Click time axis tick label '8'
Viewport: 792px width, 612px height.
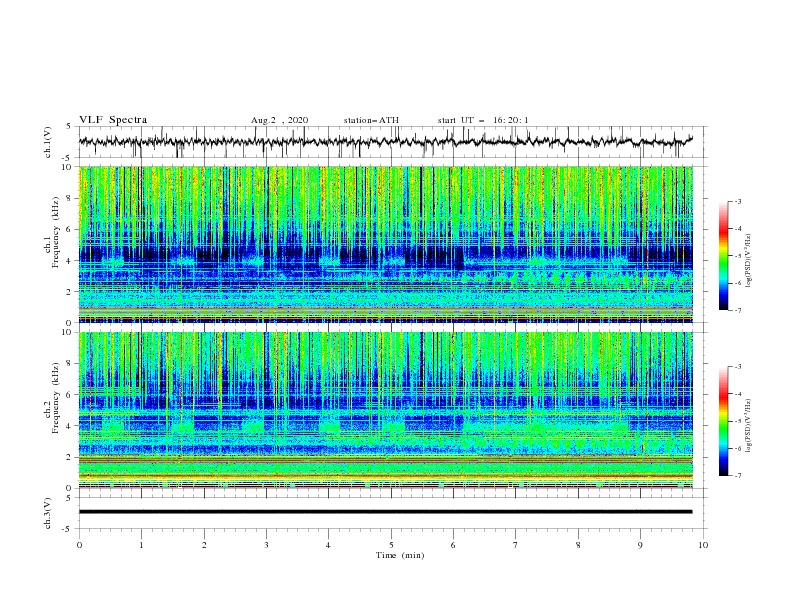(578, 545)
